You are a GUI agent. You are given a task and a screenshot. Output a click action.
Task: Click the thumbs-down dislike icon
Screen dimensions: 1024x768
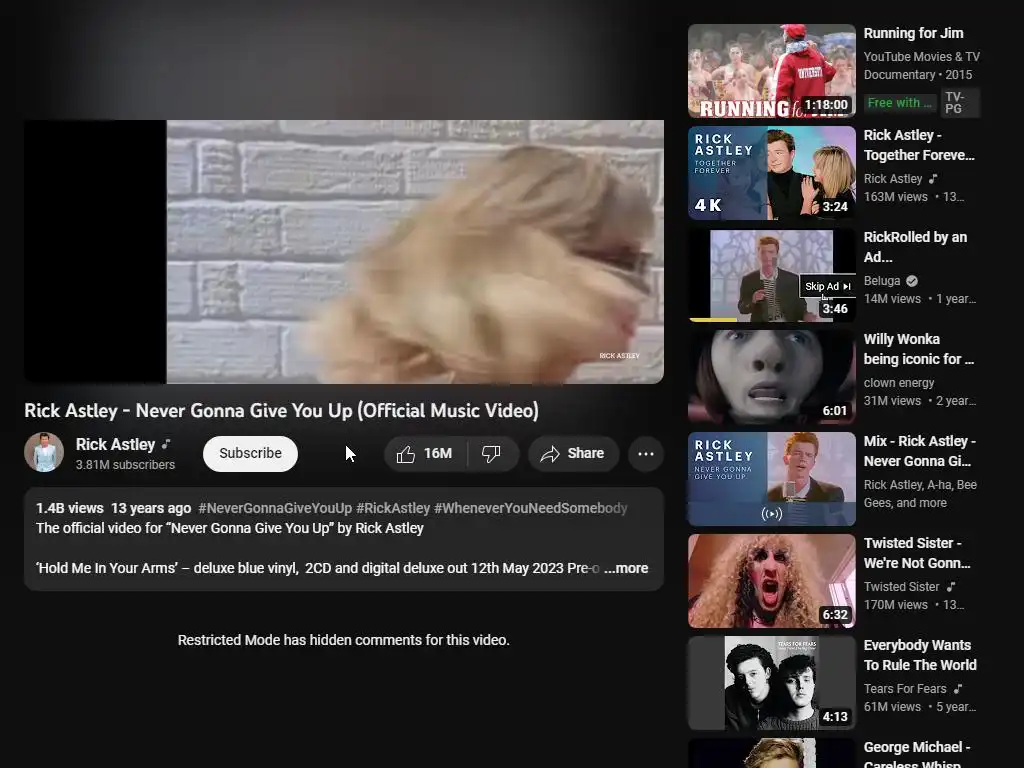(492, 454)
